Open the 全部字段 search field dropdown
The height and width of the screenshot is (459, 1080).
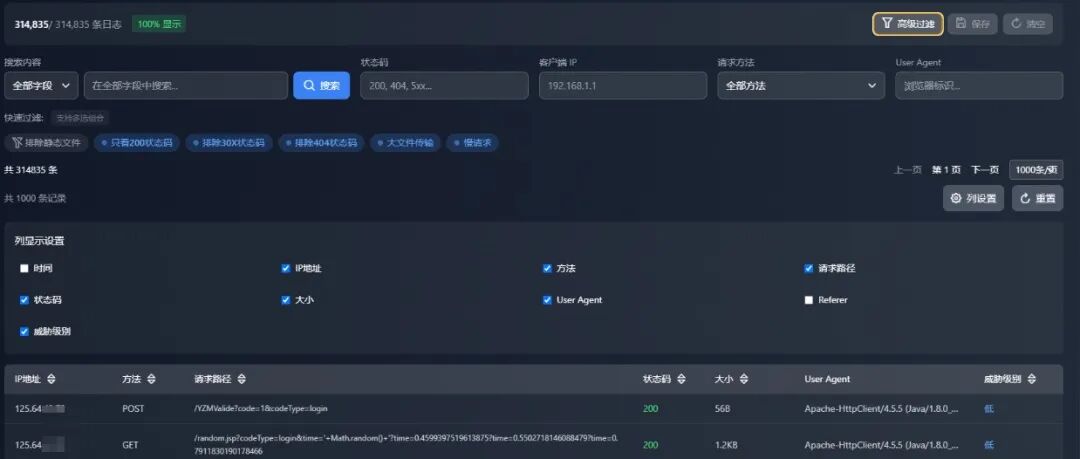41,85
